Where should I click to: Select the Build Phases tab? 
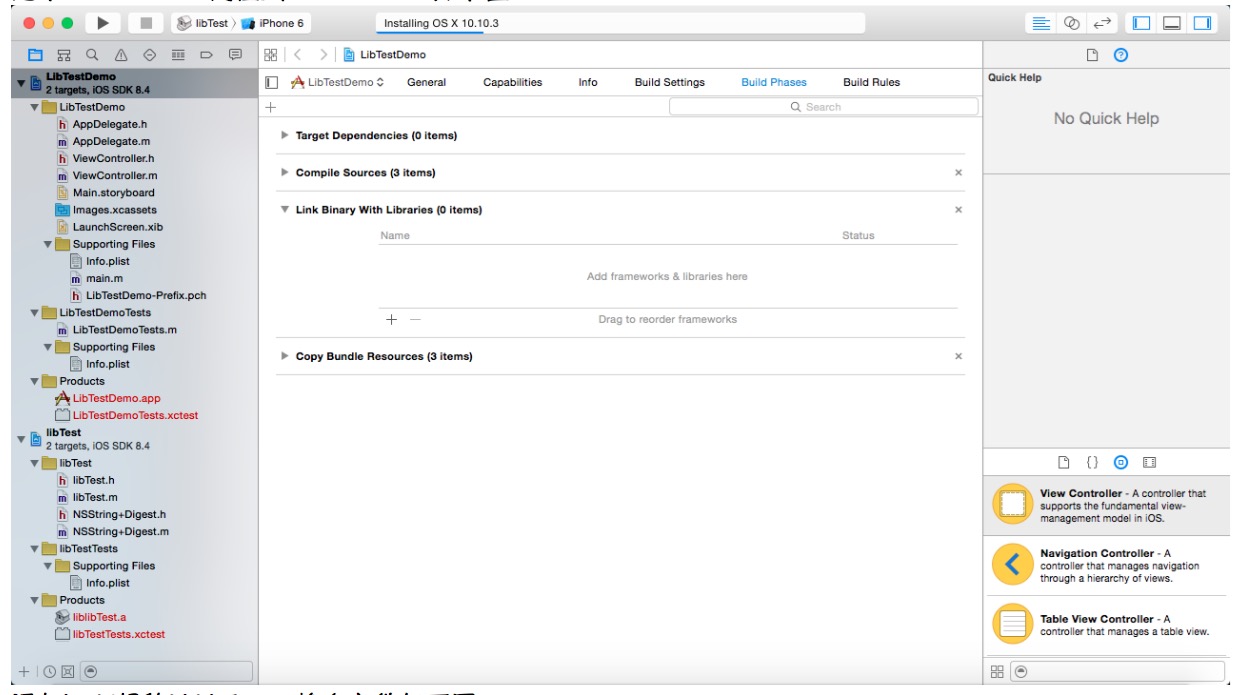pyautogui.click(x=774, y=82)
